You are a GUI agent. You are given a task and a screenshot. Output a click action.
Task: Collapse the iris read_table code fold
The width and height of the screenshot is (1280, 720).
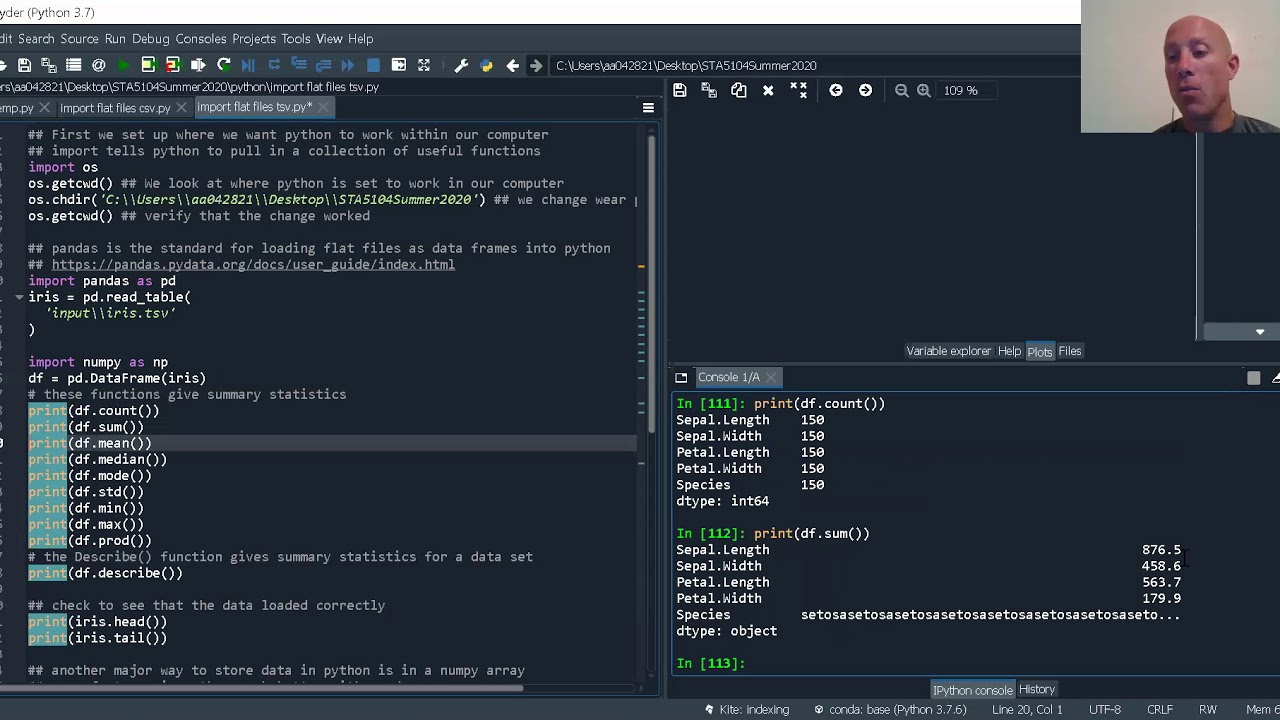coord(19,297)
